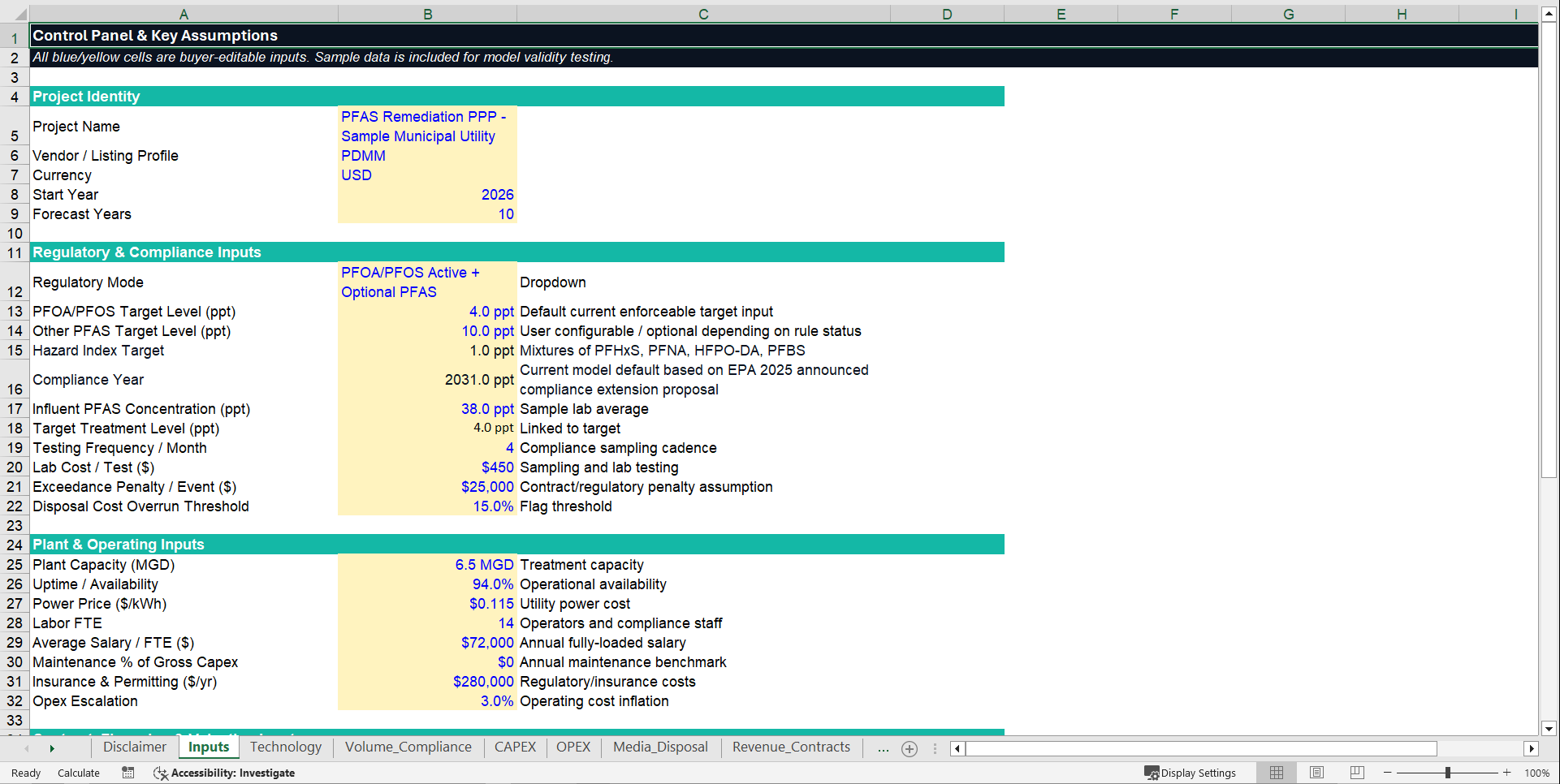Click the Select All corner triangle
The image size is (1560, 784).
(x=19, y=15)
